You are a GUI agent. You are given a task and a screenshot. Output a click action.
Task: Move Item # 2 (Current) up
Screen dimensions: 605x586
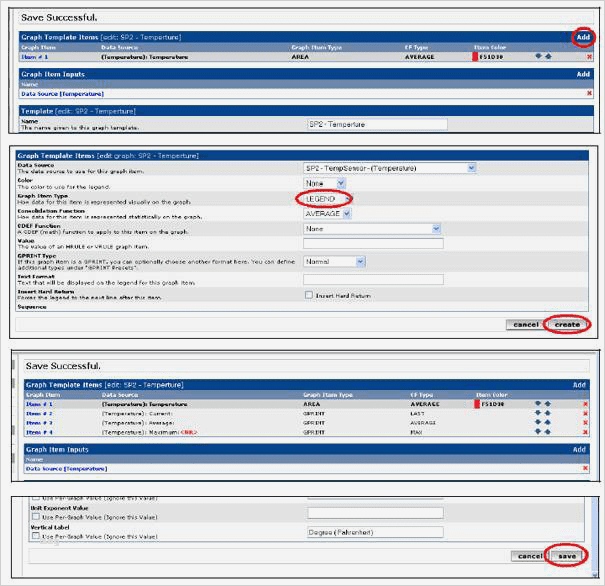[548, 413]
